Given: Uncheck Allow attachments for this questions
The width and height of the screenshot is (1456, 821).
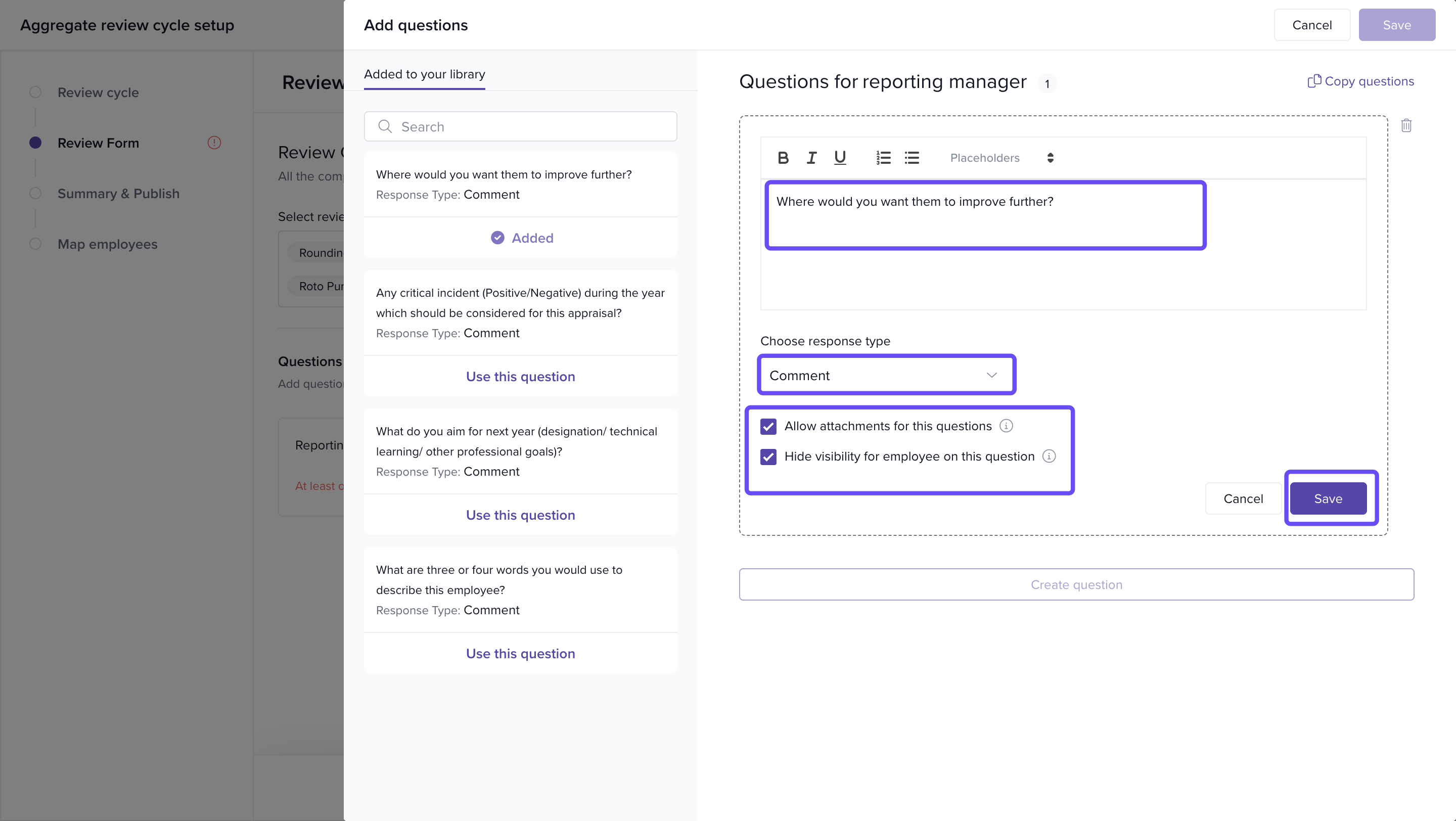Looking at the screenshot, I should coord(768,427).
